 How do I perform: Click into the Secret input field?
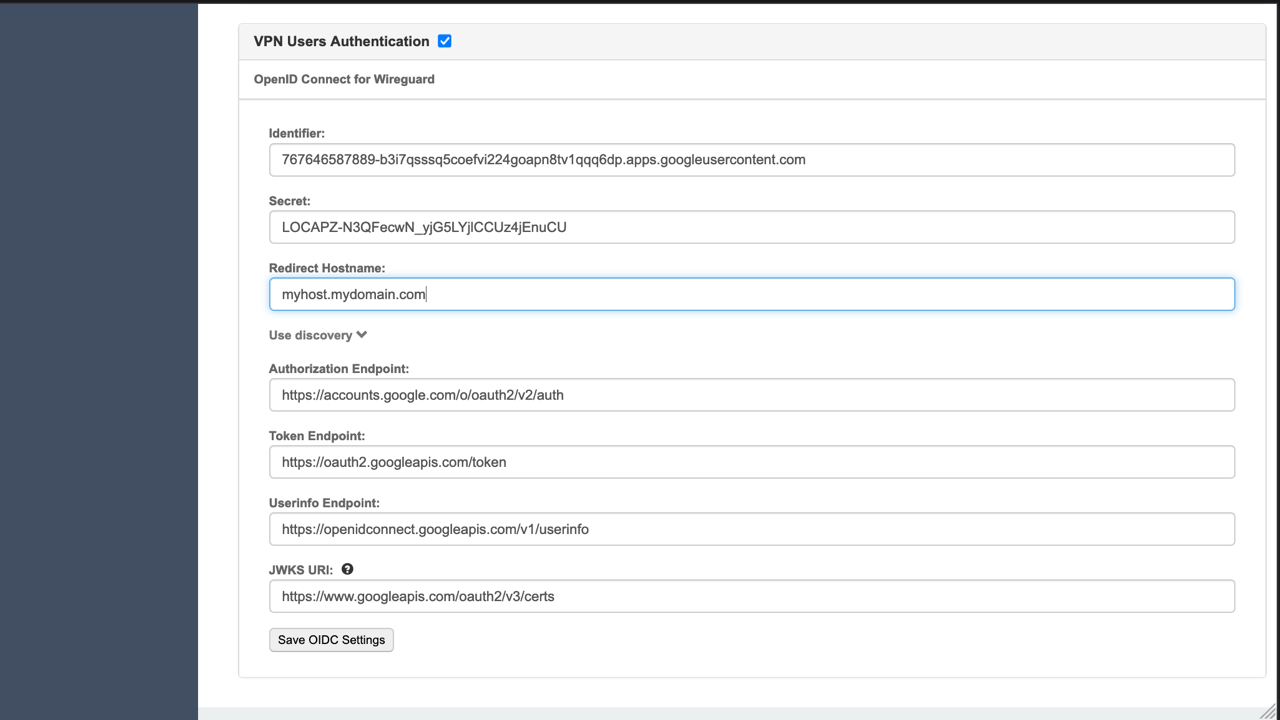coord(751,227)
